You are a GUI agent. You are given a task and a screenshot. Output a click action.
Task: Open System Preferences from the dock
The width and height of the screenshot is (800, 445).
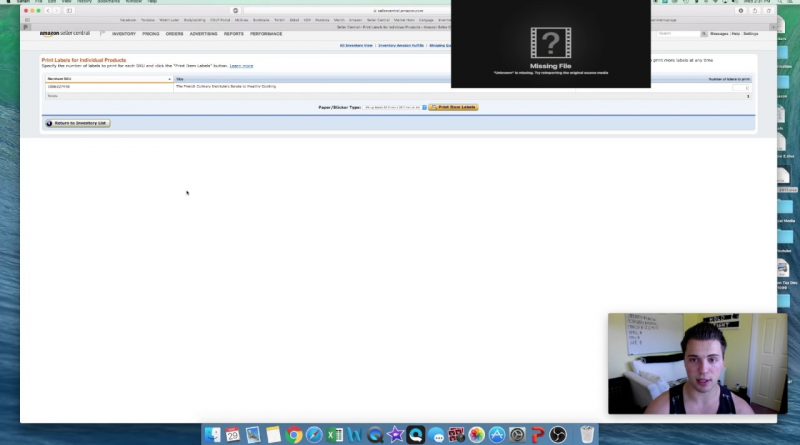pyautogui.click(x=517, y=435)
